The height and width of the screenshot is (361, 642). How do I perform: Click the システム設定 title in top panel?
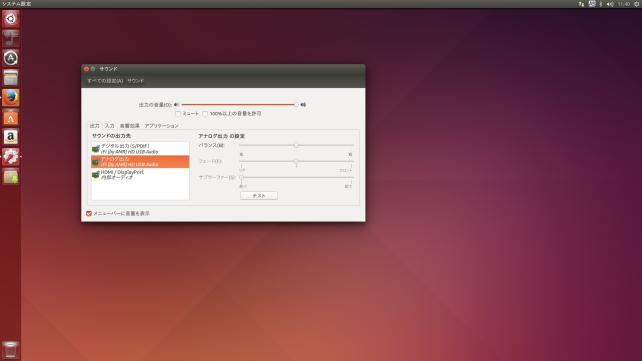16,4
